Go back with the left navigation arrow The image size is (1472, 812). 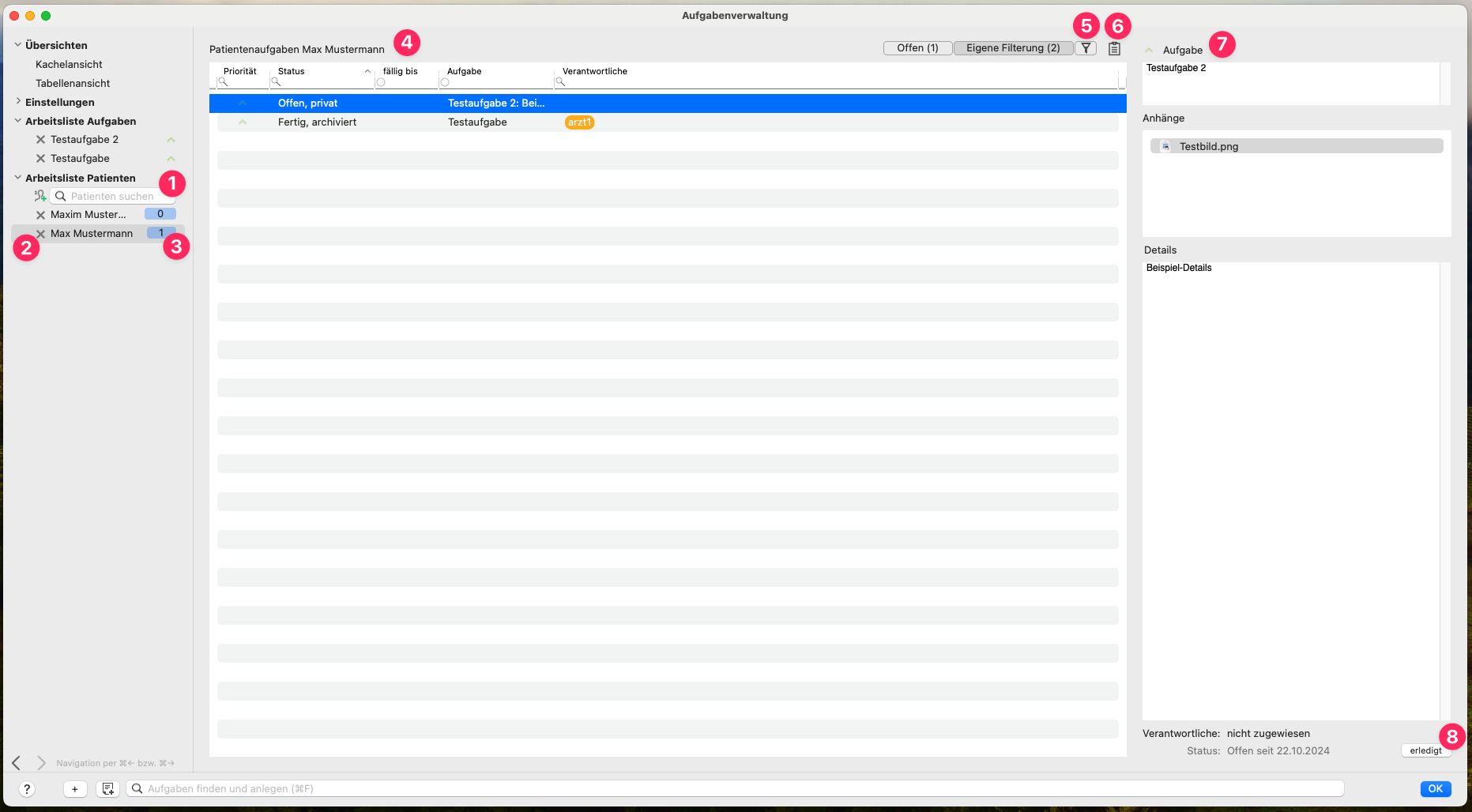tap(17, 762)
